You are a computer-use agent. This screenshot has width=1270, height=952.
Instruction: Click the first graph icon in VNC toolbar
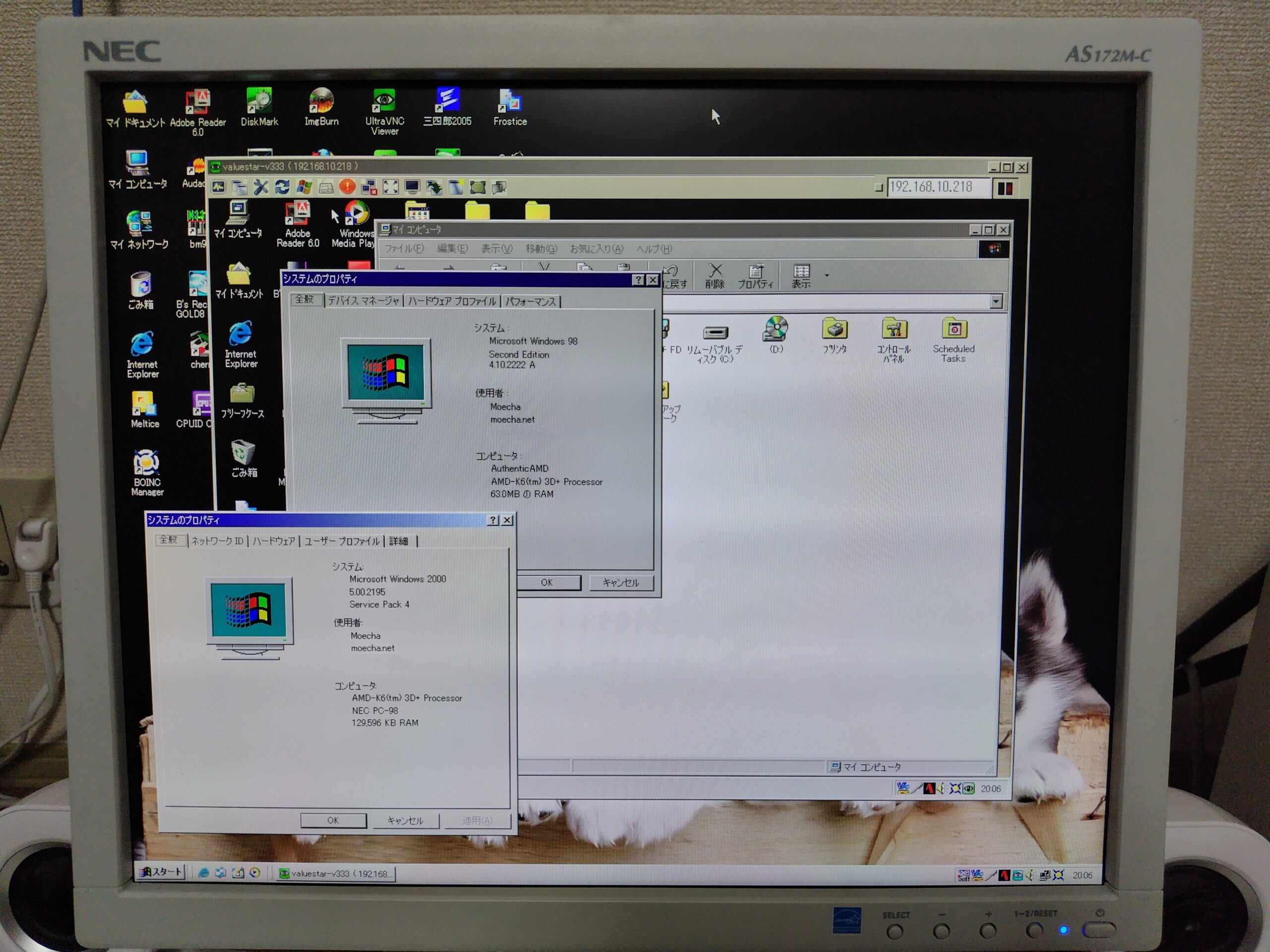[x=218, y=186]
